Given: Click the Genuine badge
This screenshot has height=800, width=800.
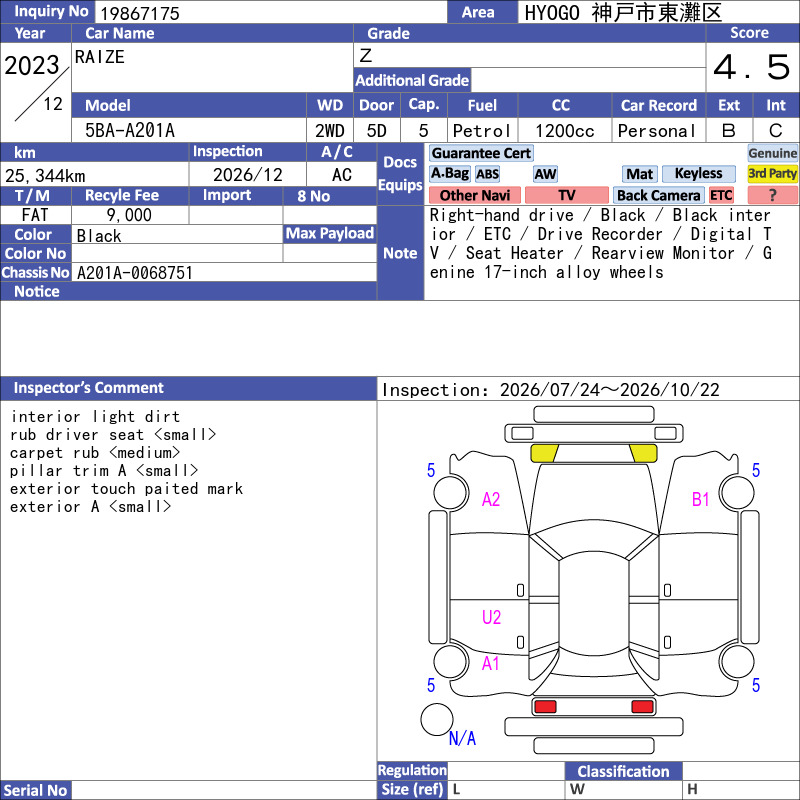Looking at the screenshot, I should click(x=772, y=153).
